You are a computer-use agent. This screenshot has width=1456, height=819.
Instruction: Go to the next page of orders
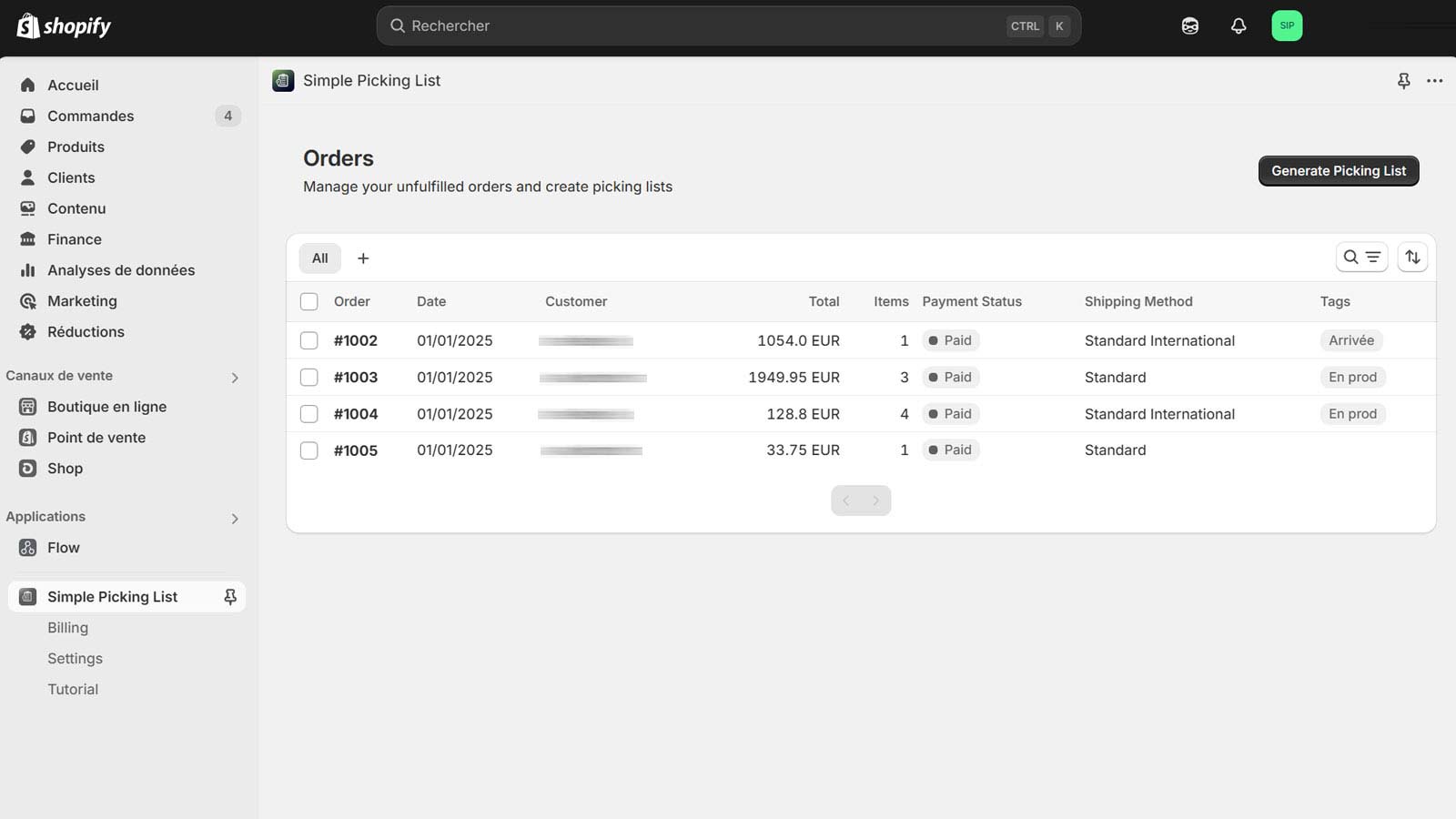pos(875,500)
